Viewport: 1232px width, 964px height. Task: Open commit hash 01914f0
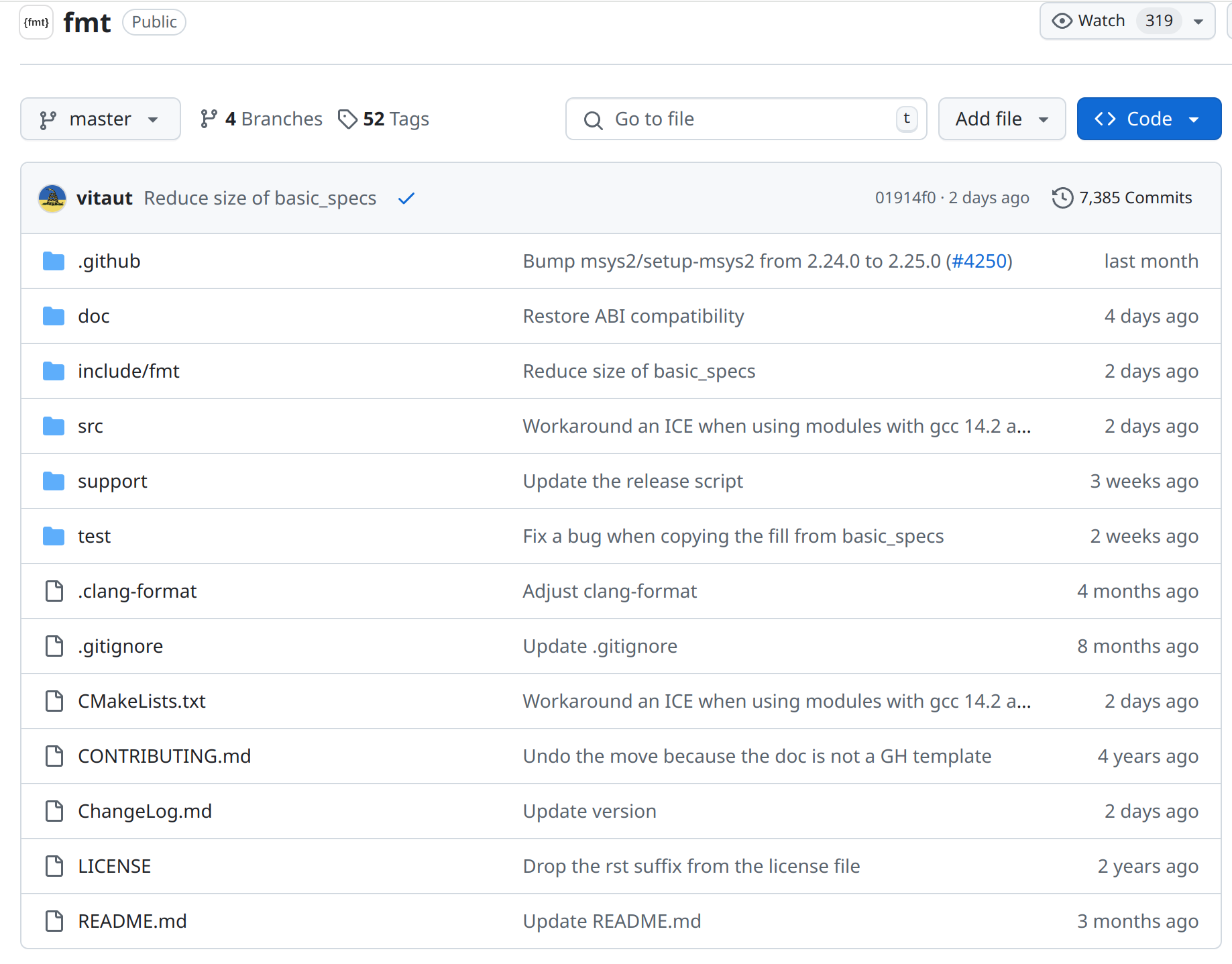coord(905,198)
